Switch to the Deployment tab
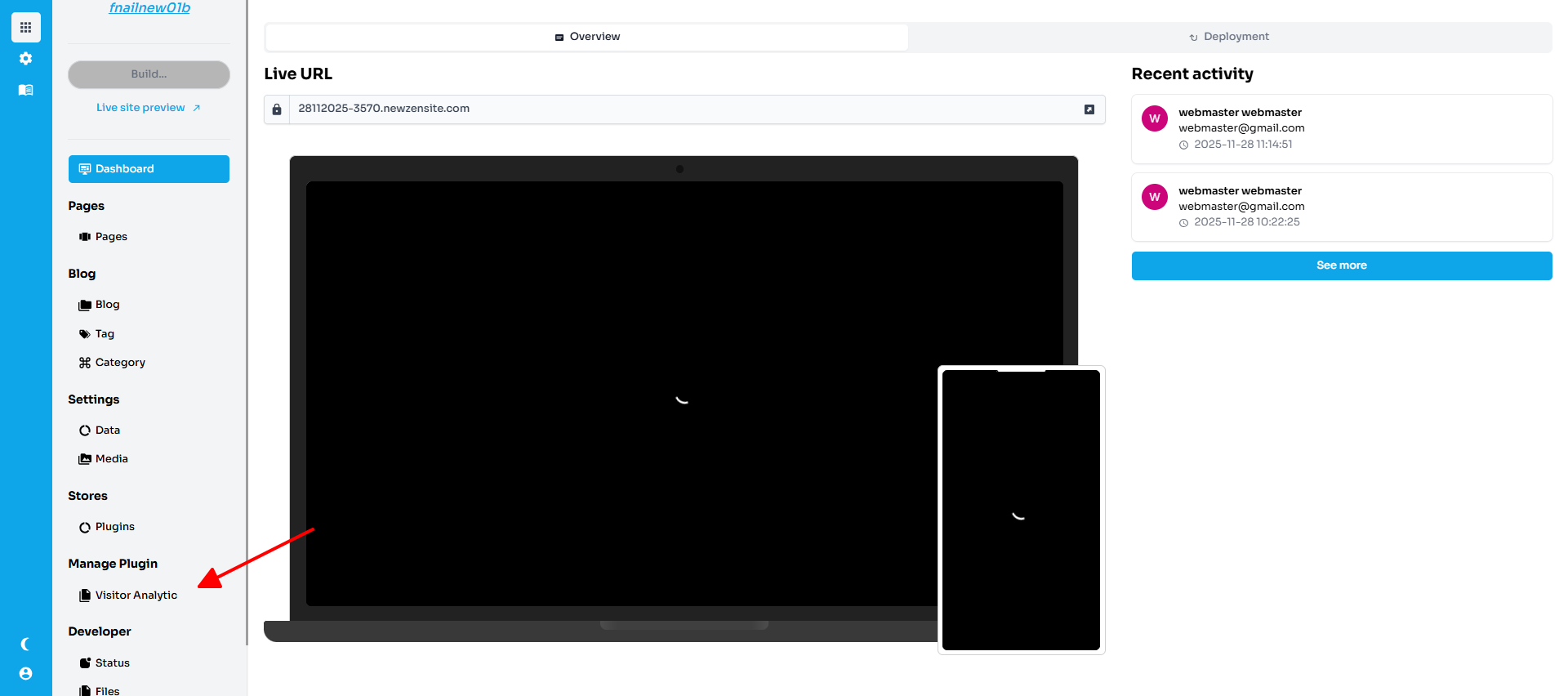This screenshot has width=1568, height=696. pyautogui.click(x=1229, y=37)
